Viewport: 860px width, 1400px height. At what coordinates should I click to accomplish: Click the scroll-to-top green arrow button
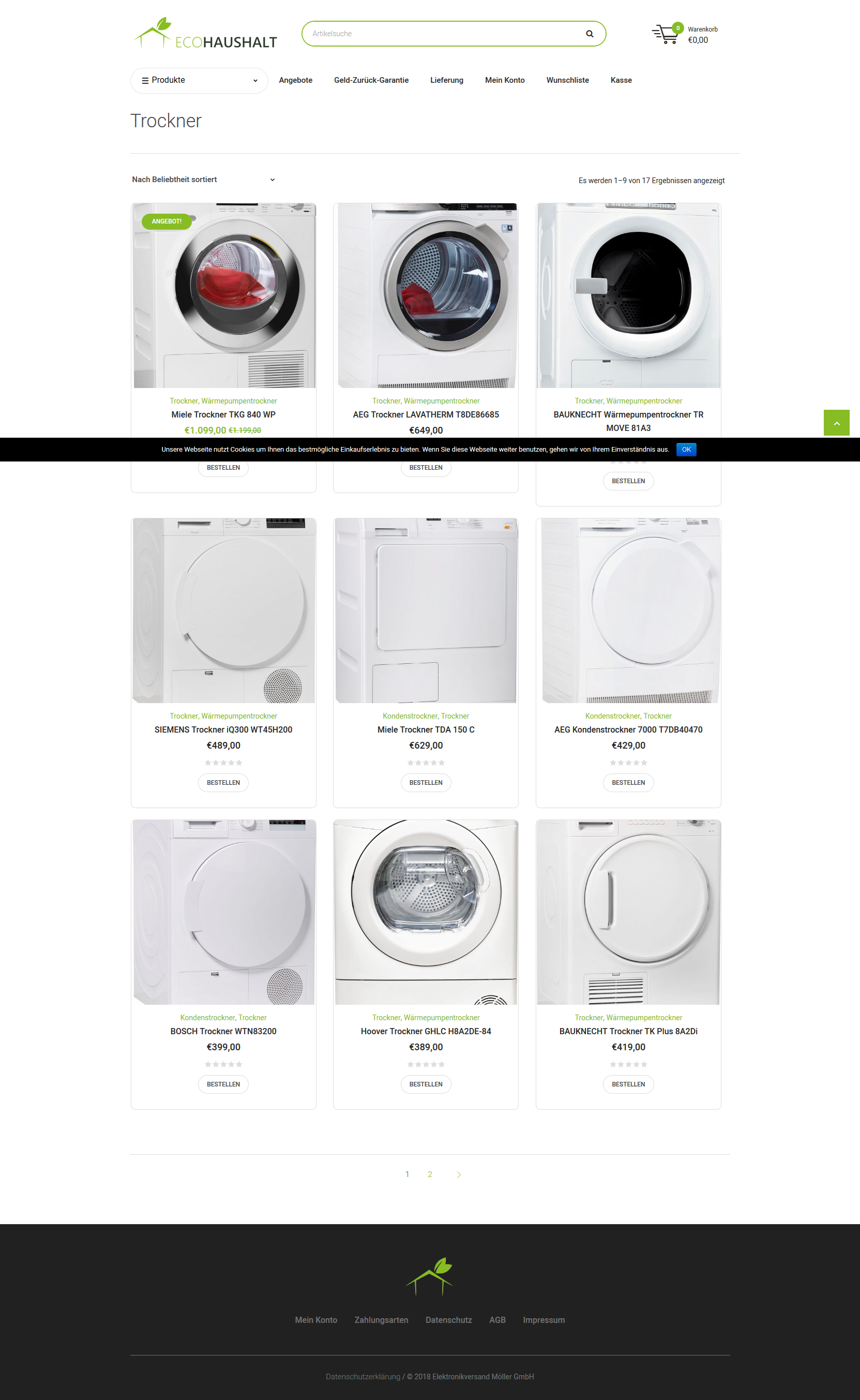click(x=836, y=423)
